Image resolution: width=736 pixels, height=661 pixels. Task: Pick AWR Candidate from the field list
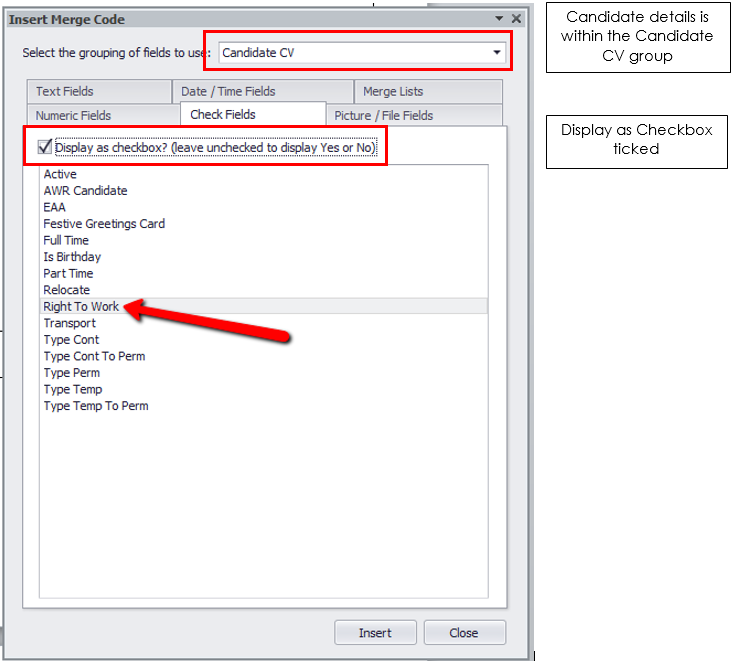pos(85,191)
